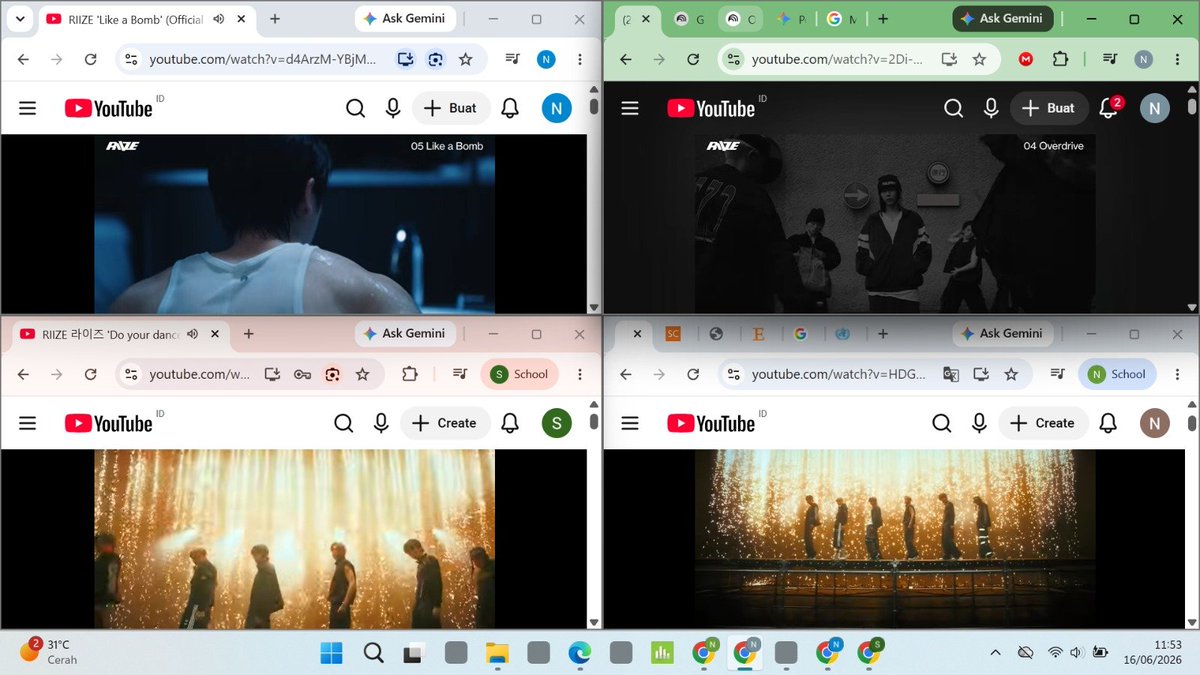The width and height of the screenshot is (1200, 675).
Task: Click the Like a Bomb video player
Action: pyautogui.click(x=294, y=224)
